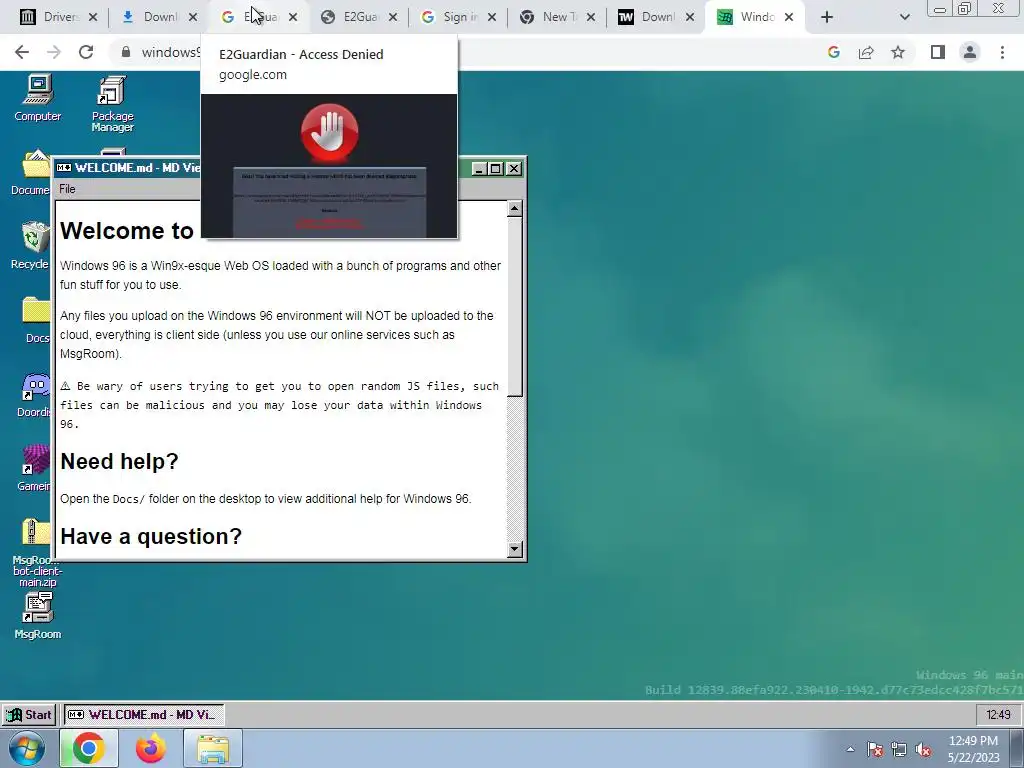Screen dimensions: 1024x768
Task: Click scroll down arrow in MD Viewer
Action: click(x=515, y=549)
